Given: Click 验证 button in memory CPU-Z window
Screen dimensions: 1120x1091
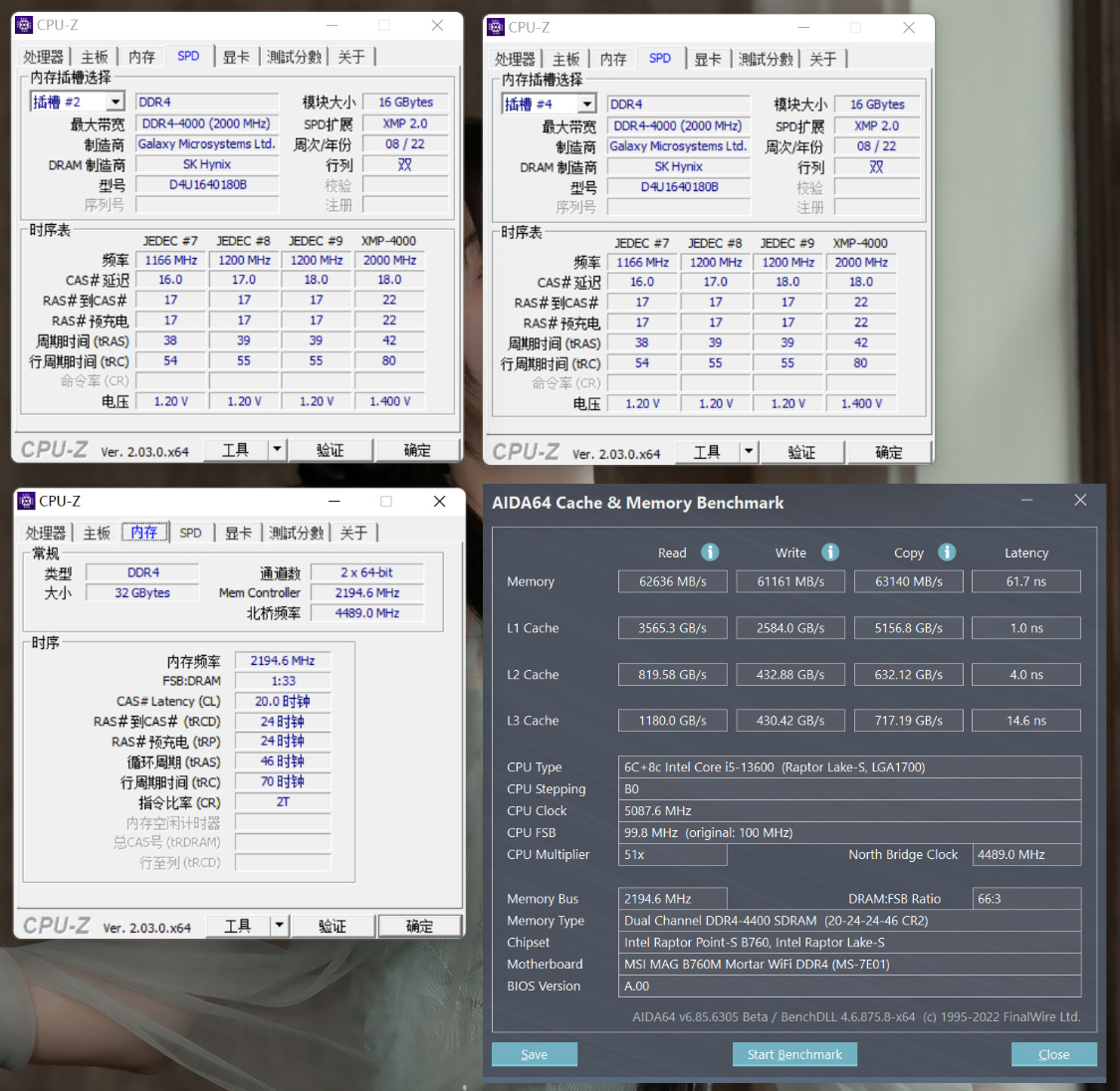Looking at the screenshot, I should [333, 926].
